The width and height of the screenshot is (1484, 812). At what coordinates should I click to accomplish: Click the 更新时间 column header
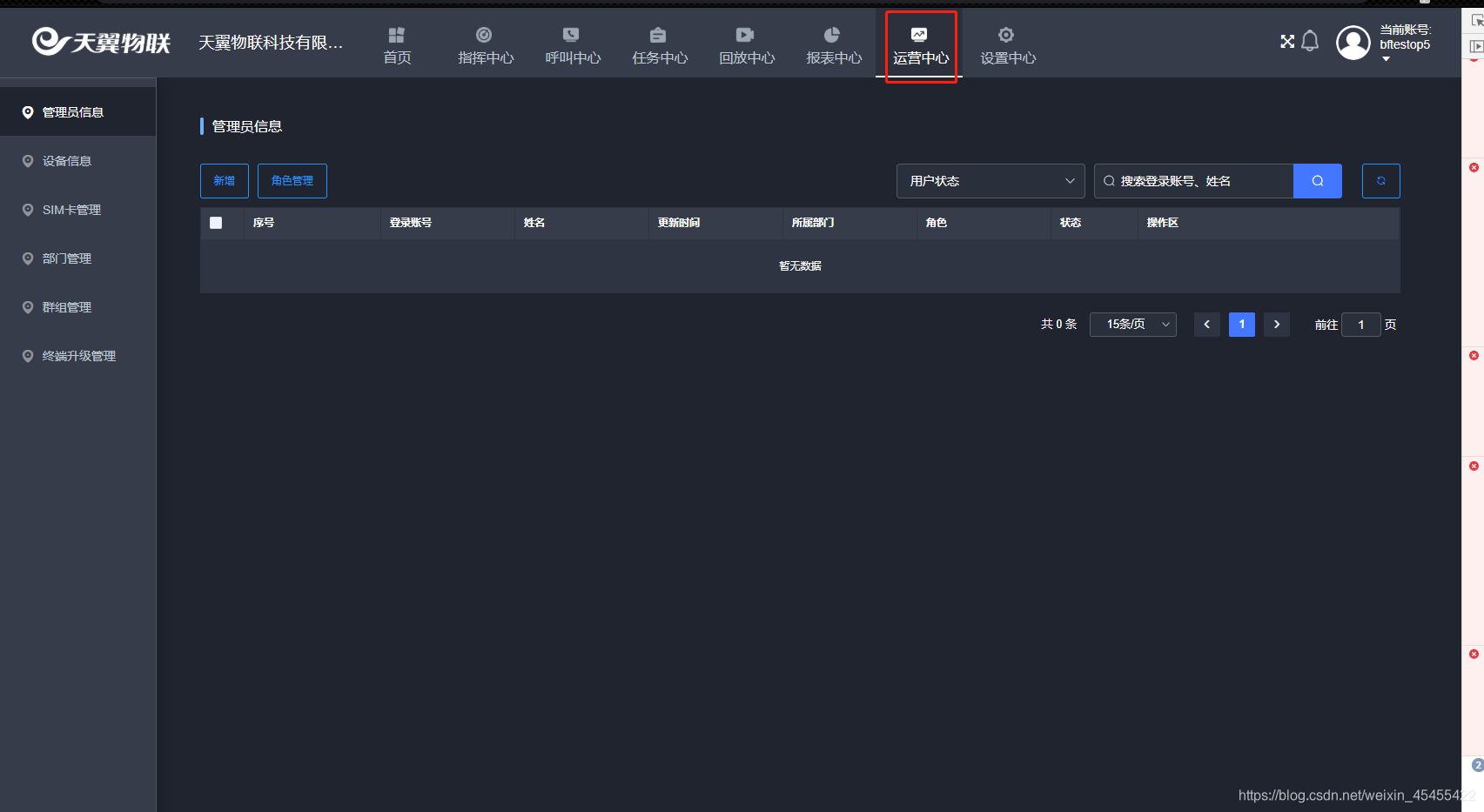(679, 223)
